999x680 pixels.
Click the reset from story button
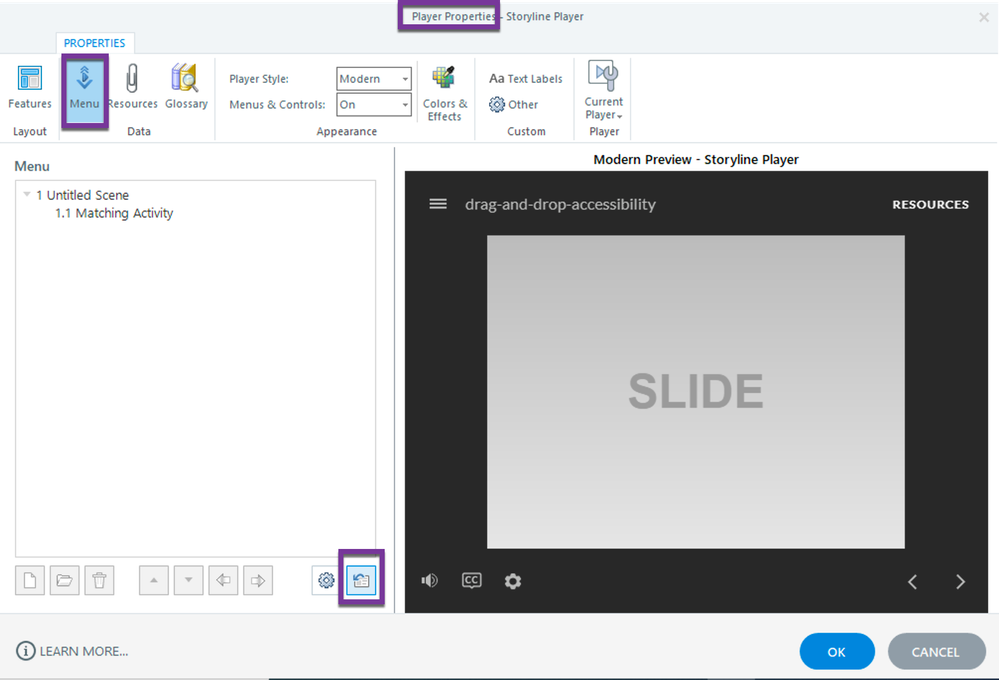click(x=361, y=580)
